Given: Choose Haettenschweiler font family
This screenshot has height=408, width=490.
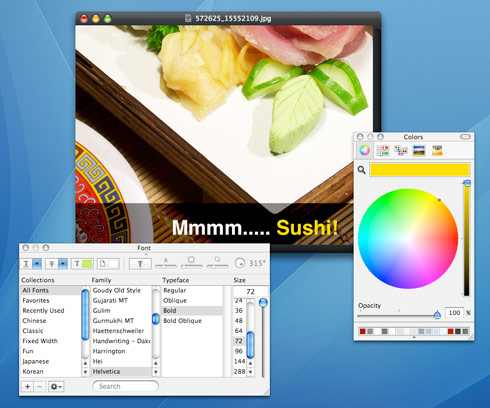Looking at the screenshot, I should (121, 331).
